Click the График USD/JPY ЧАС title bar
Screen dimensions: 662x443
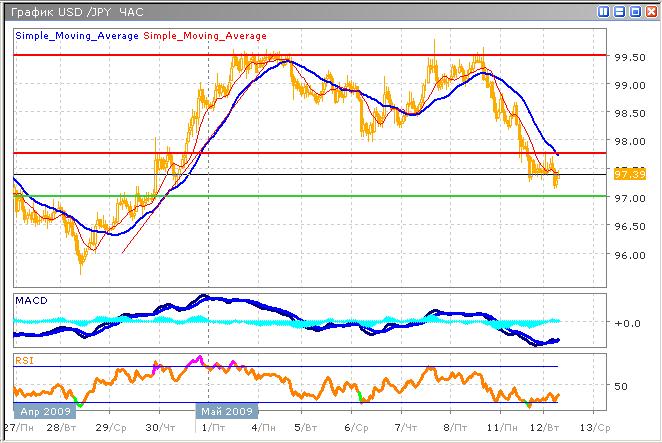pyautogui.click(x=80, y=11)
